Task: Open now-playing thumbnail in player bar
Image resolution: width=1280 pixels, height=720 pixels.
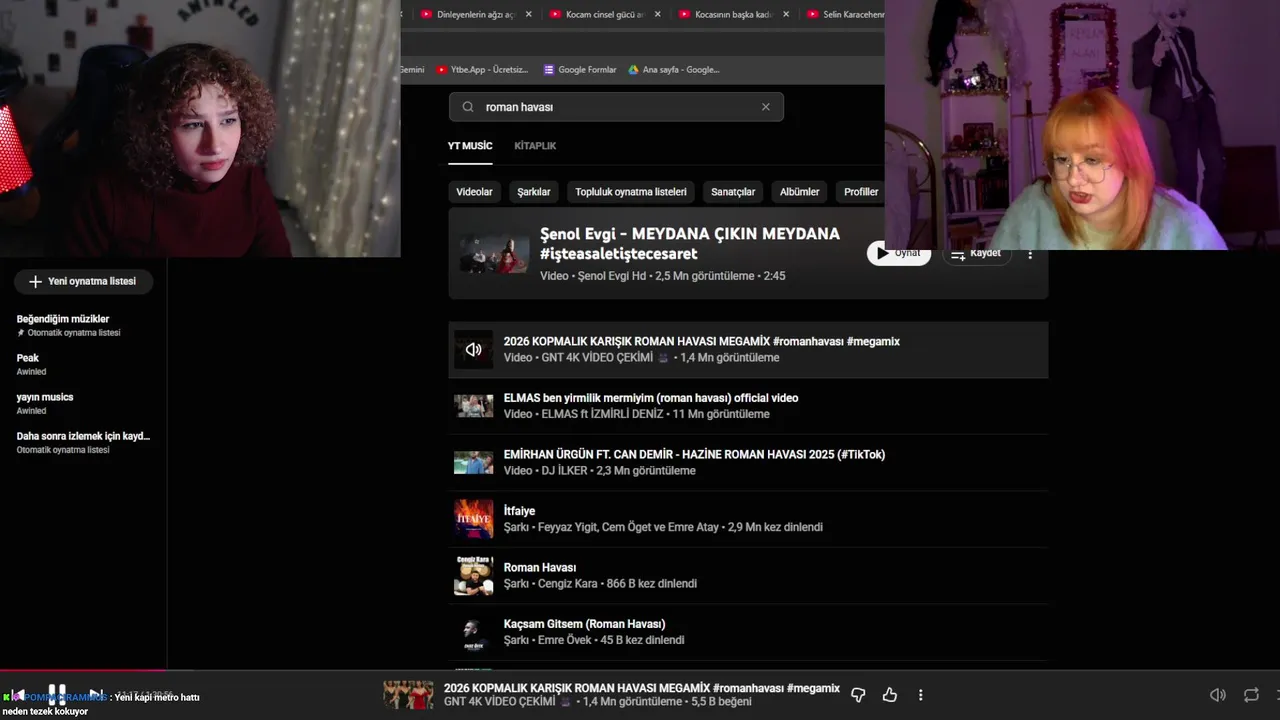Action: click(x=409, y=695)
